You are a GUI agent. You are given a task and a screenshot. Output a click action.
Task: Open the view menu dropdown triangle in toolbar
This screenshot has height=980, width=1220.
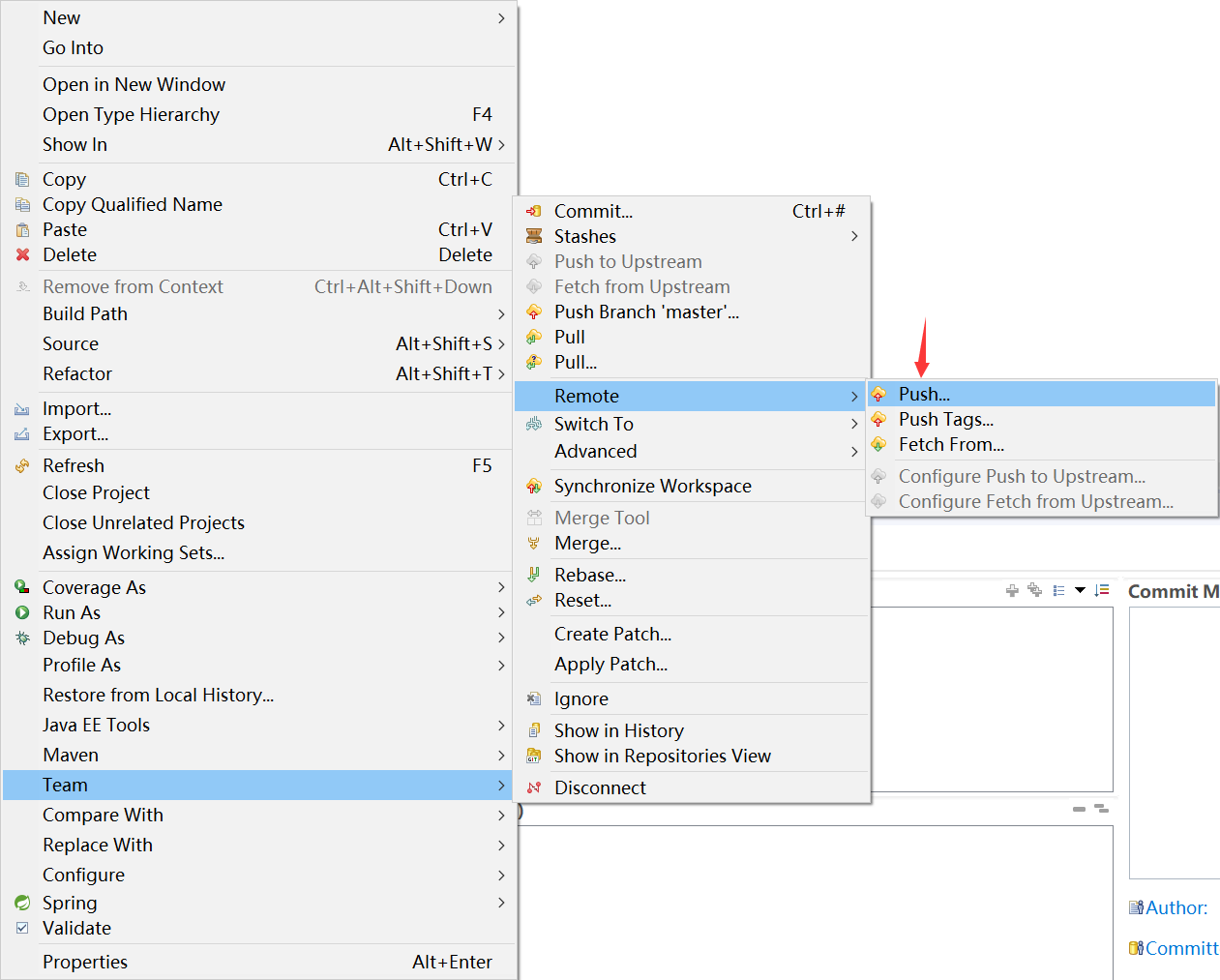click(1080, 590)
